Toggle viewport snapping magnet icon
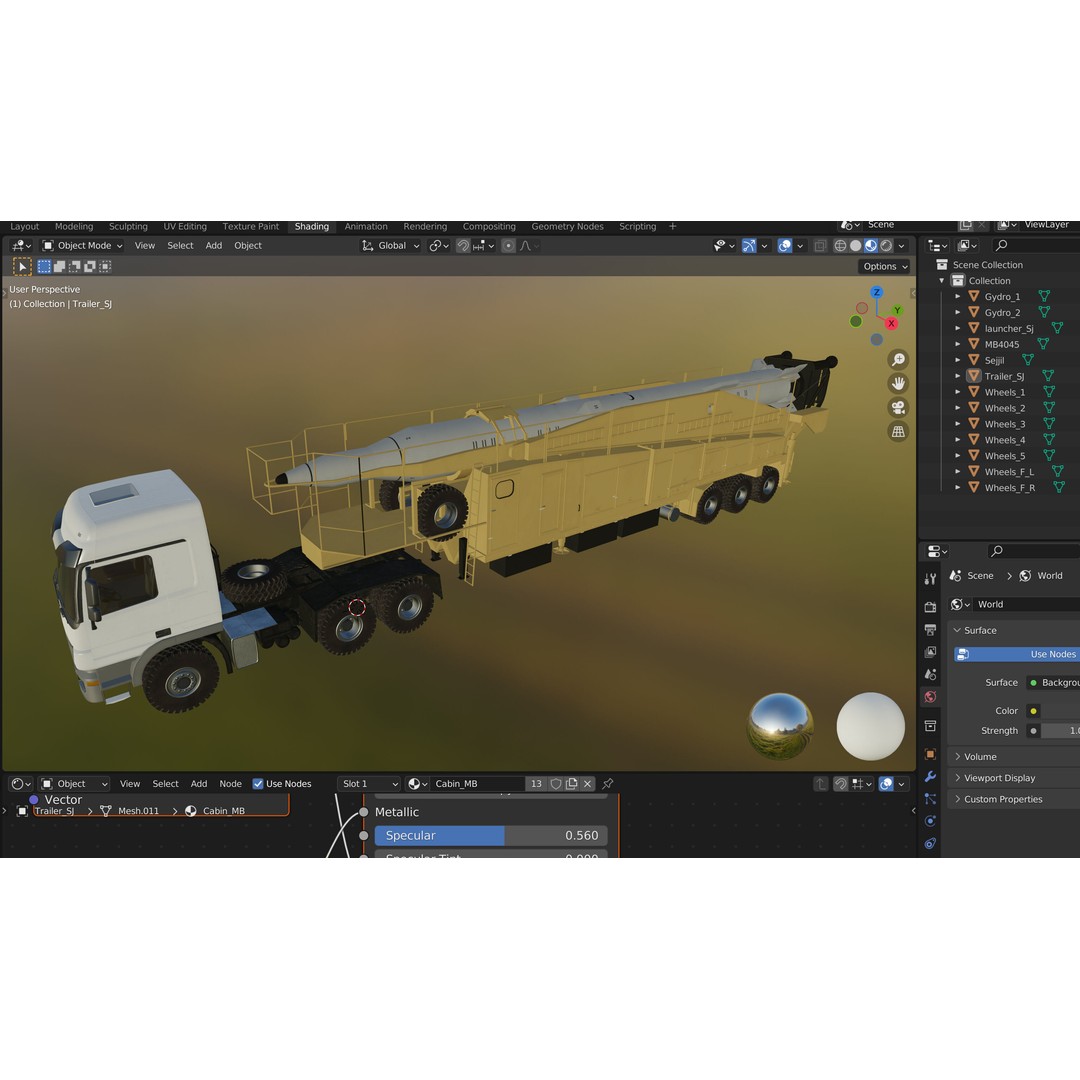Viewport: 1080px width, 1080px height. pyautogui.click(x=464, y=246)
